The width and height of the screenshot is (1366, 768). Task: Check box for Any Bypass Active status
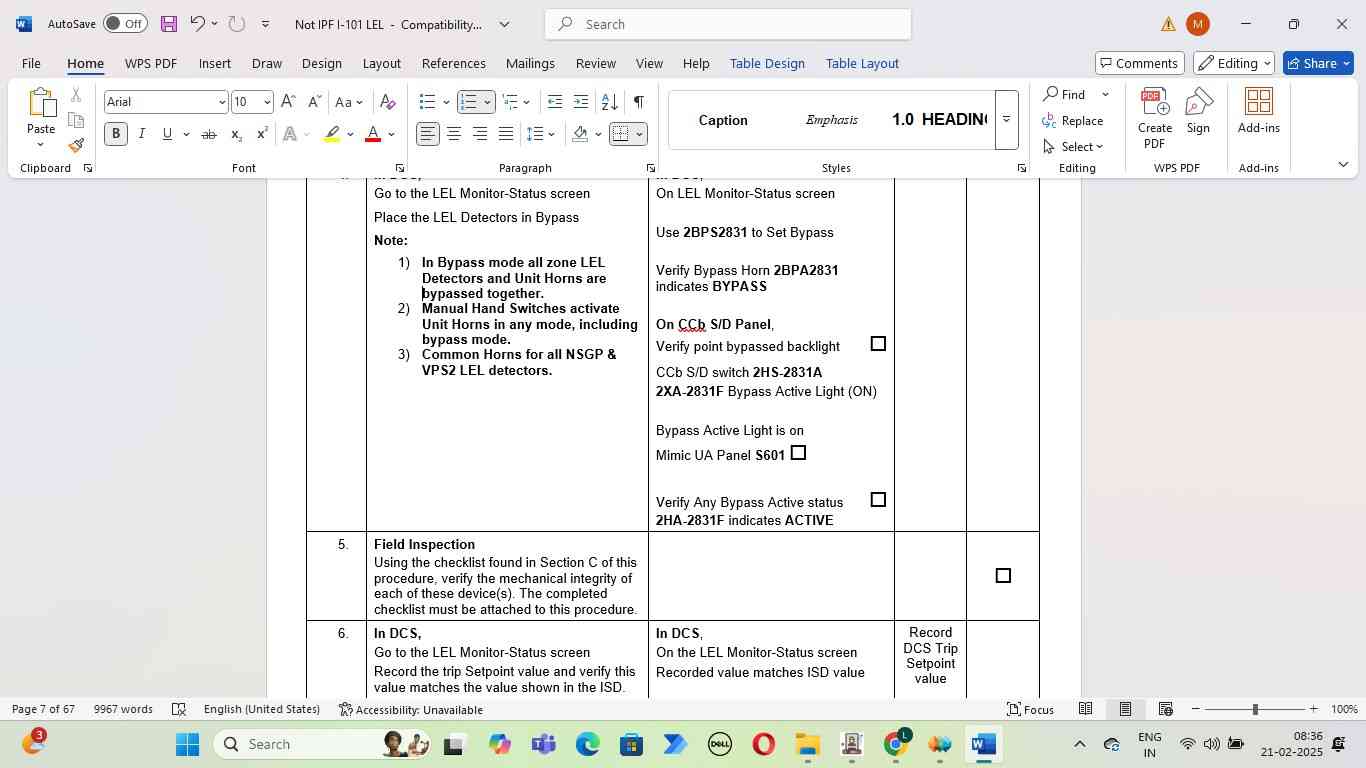pyautogui.click(x=878, y=500)
